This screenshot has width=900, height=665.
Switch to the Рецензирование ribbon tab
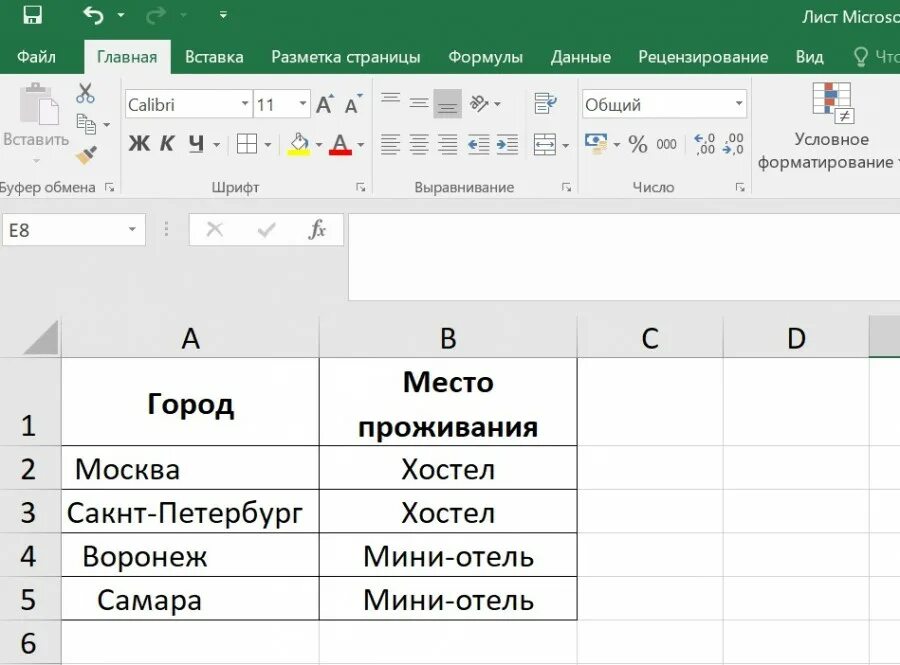coord(703,57)
